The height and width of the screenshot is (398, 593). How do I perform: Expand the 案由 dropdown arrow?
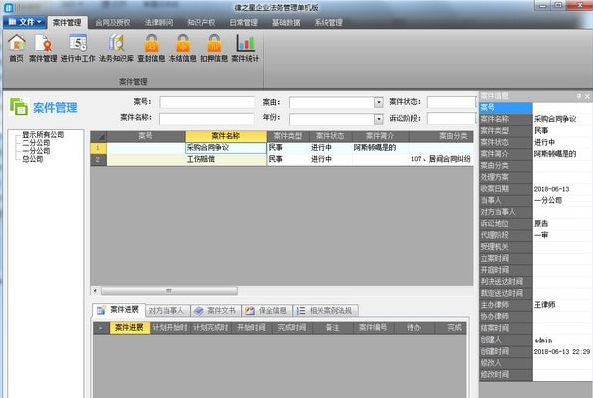point(379,102)
